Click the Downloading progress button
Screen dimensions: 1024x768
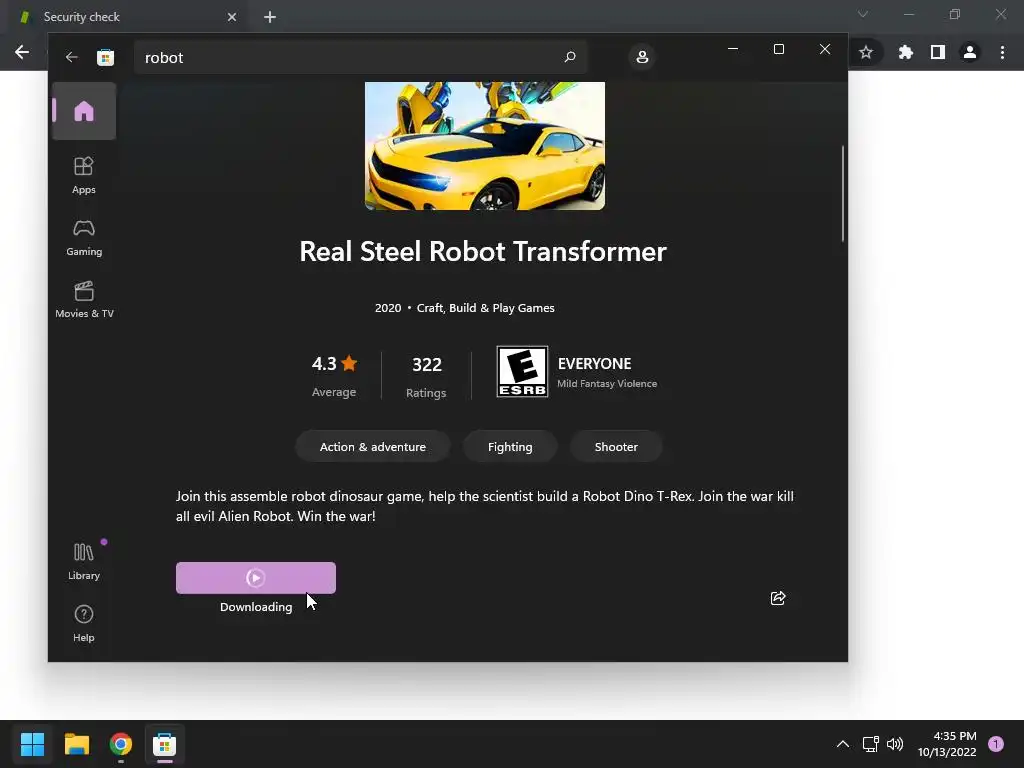[256, 578]
